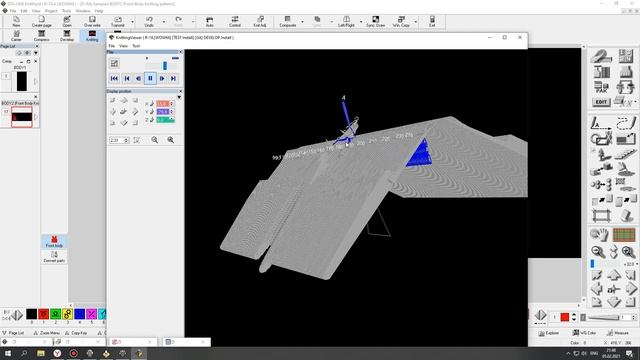Adjust the zoom value spinner in KnittingViewer
The width and height of the screenshot is (640, 360).
pyautogui.click(x=127, y=140)
